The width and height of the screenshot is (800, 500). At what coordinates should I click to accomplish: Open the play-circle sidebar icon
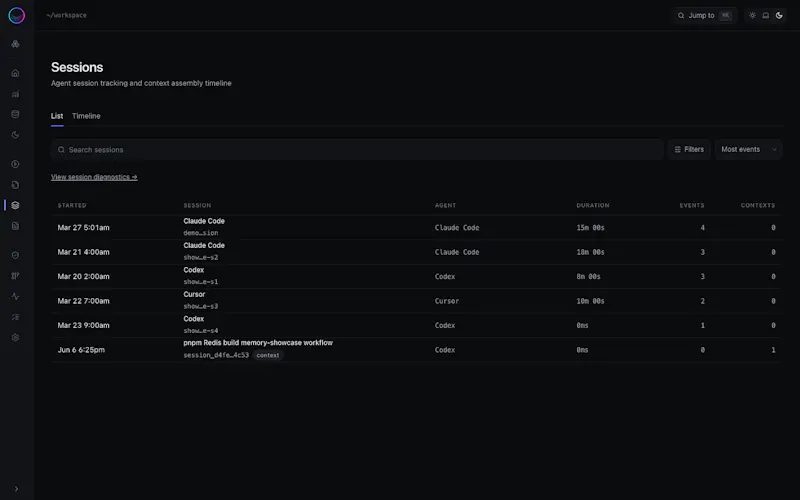pyautogui.click(x=15, y=164)
